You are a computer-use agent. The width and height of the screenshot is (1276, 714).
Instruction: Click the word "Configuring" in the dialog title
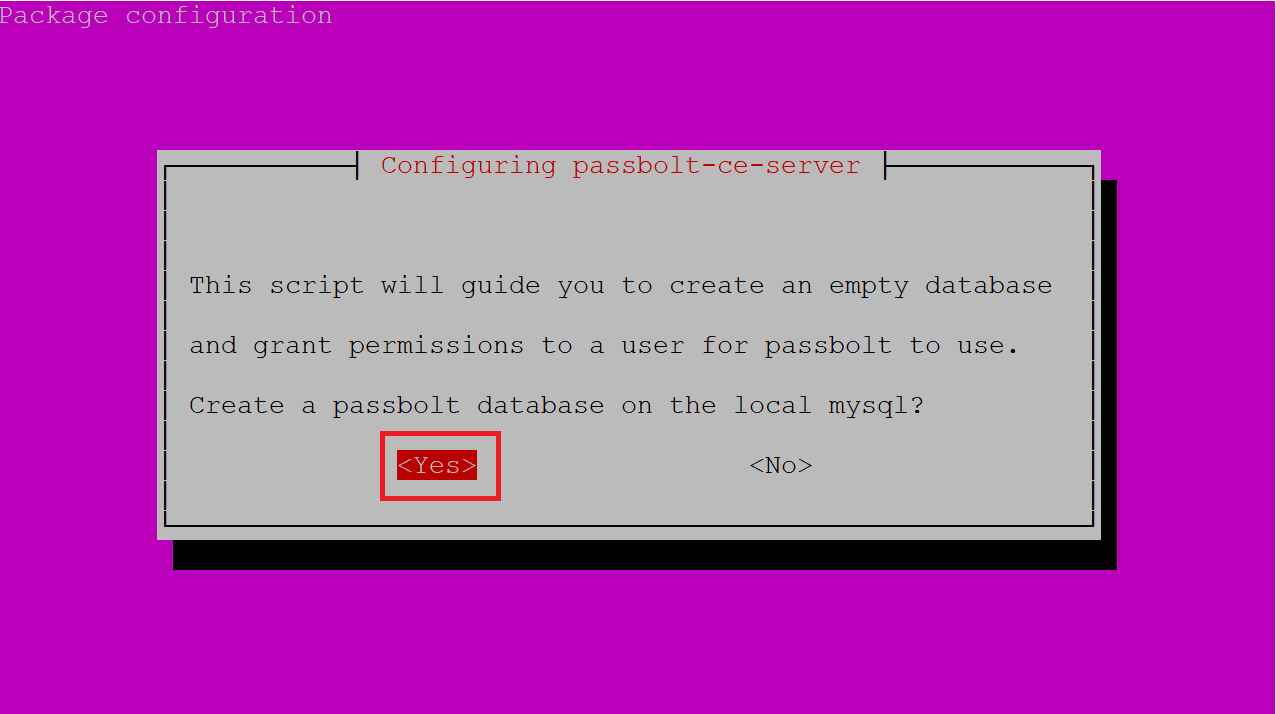468,165
